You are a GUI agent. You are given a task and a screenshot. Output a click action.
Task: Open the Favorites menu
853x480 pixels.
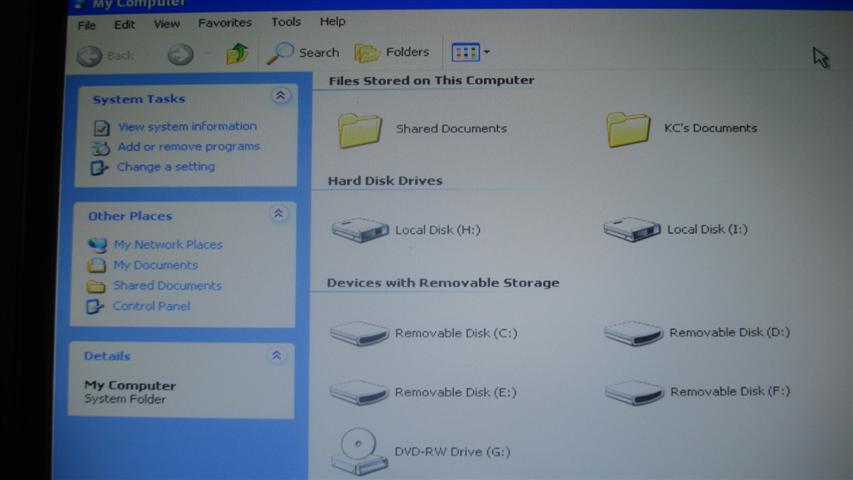225,23
